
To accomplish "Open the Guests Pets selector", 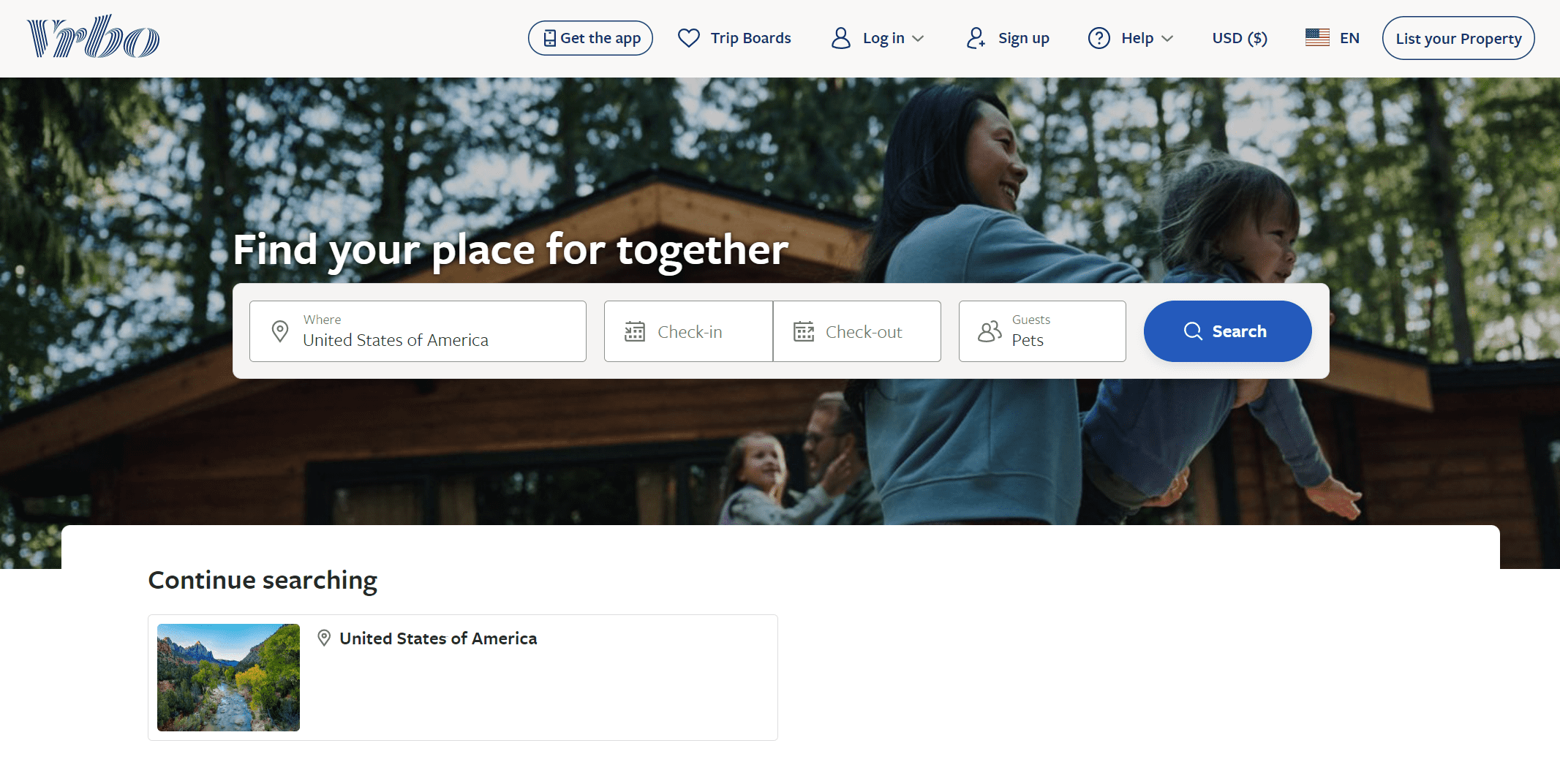I will [x=1042, y=331].
